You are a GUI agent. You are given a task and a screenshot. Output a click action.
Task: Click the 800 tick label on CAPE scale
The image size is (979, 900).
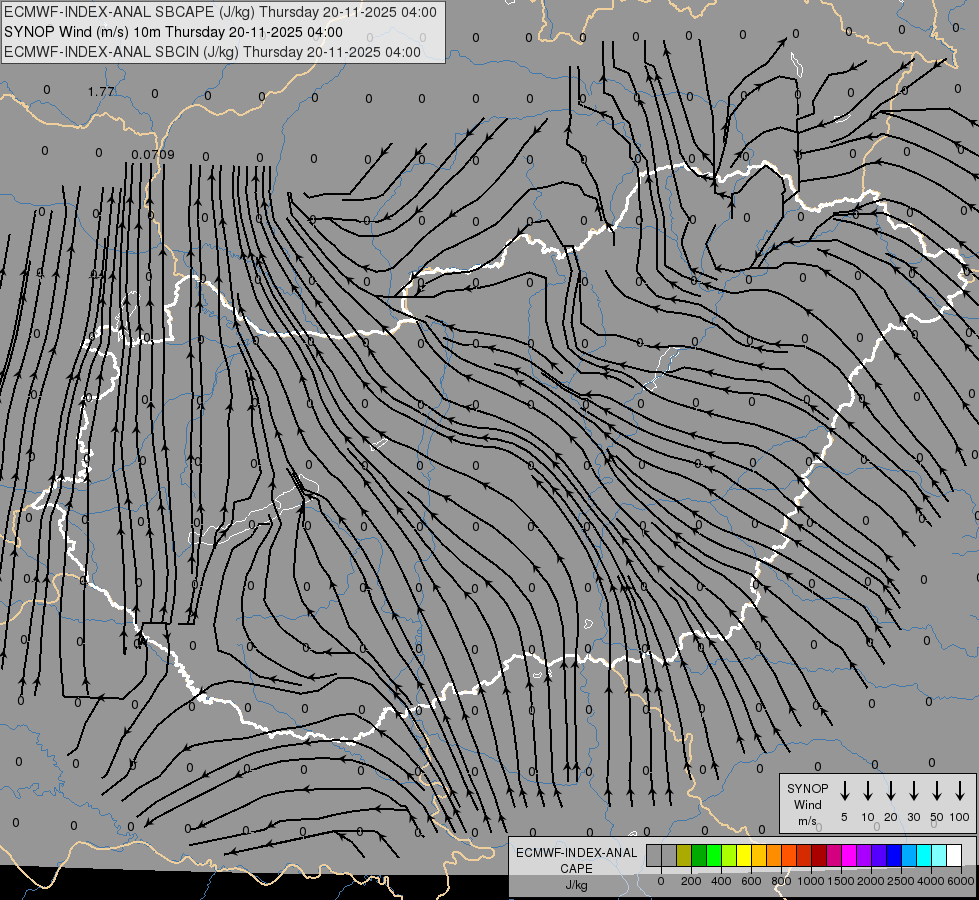781,881
